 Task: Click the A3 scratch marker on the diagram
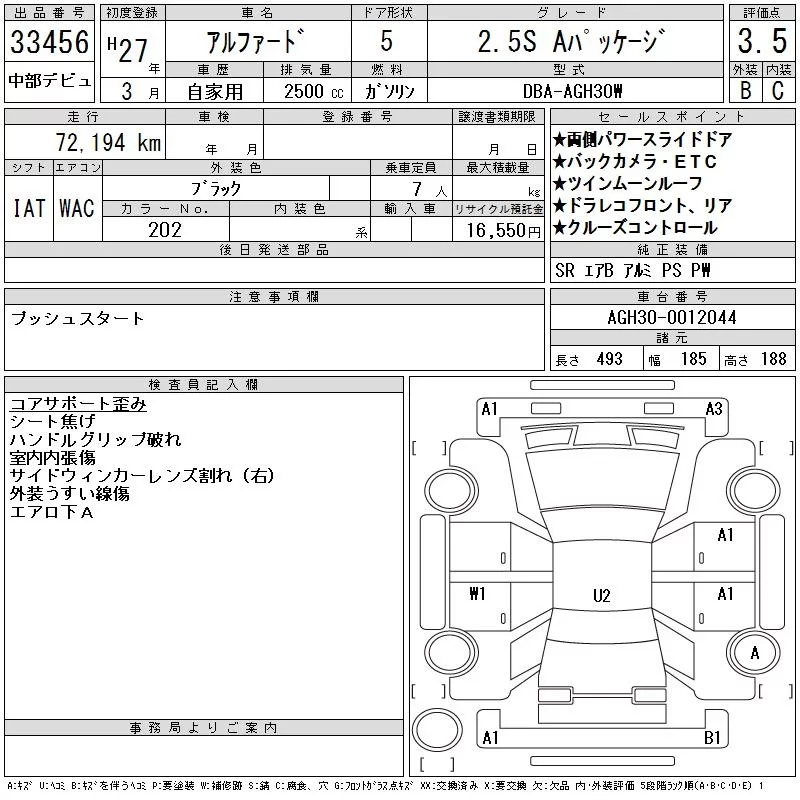click(714, 408)
